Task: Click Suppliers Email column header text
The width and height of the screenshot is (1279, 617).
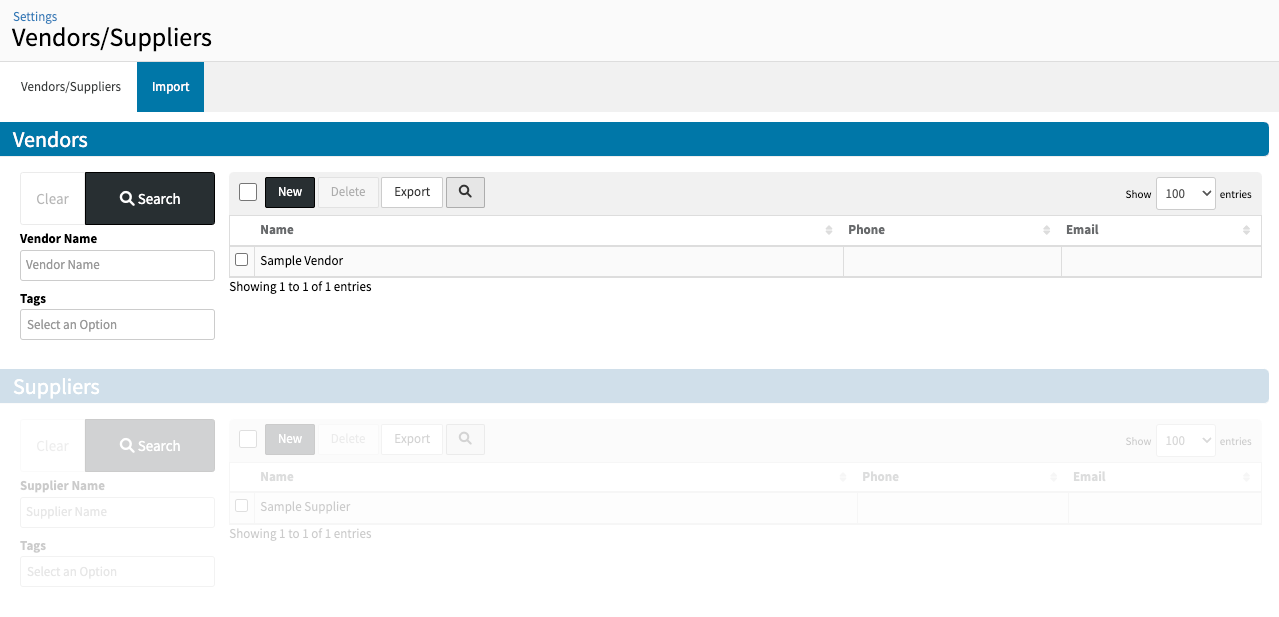Action: (x=1089, y=477)
